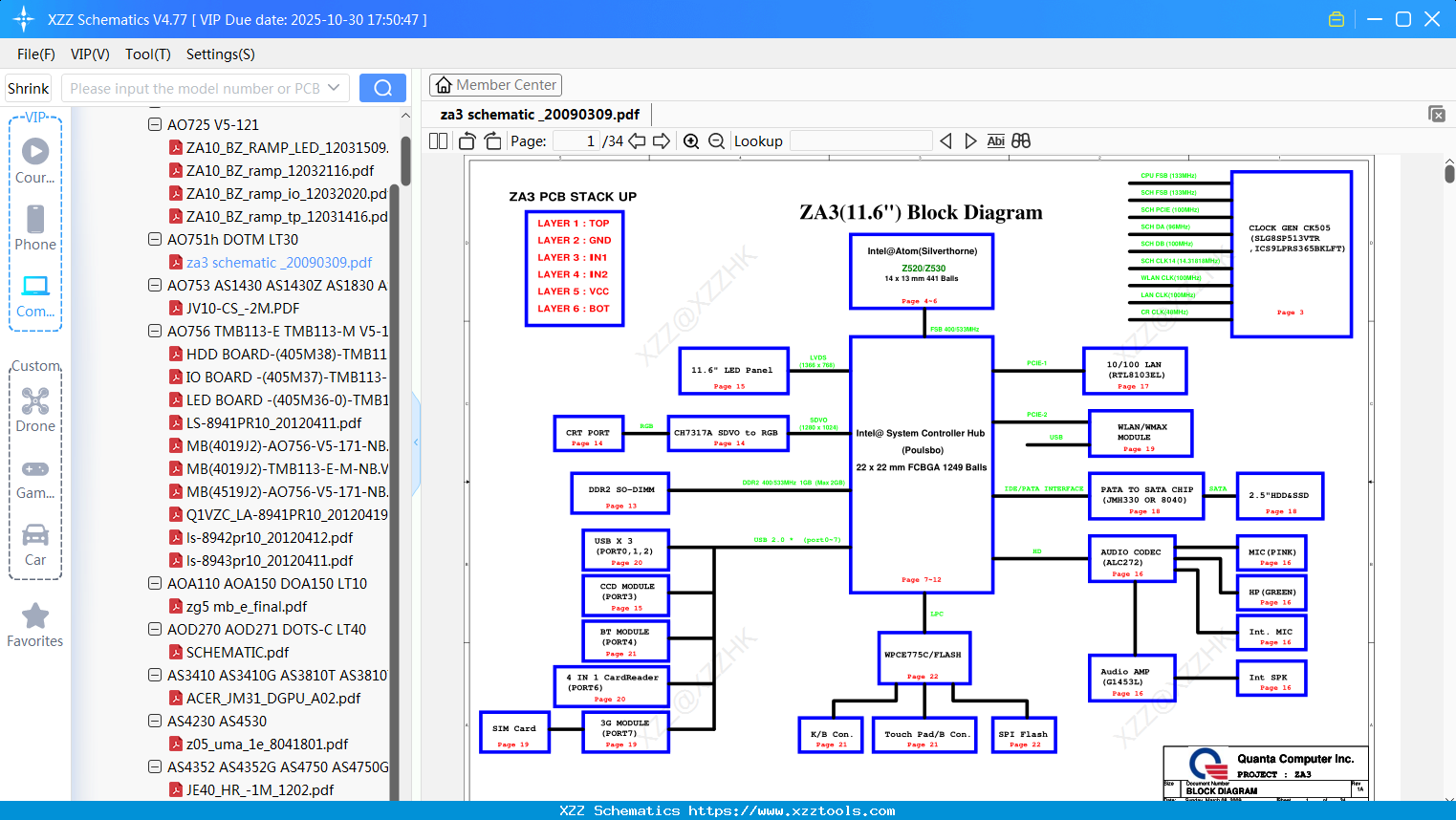
Task: Open the gift bag icon in title bar
Action: coord(1336,19)
